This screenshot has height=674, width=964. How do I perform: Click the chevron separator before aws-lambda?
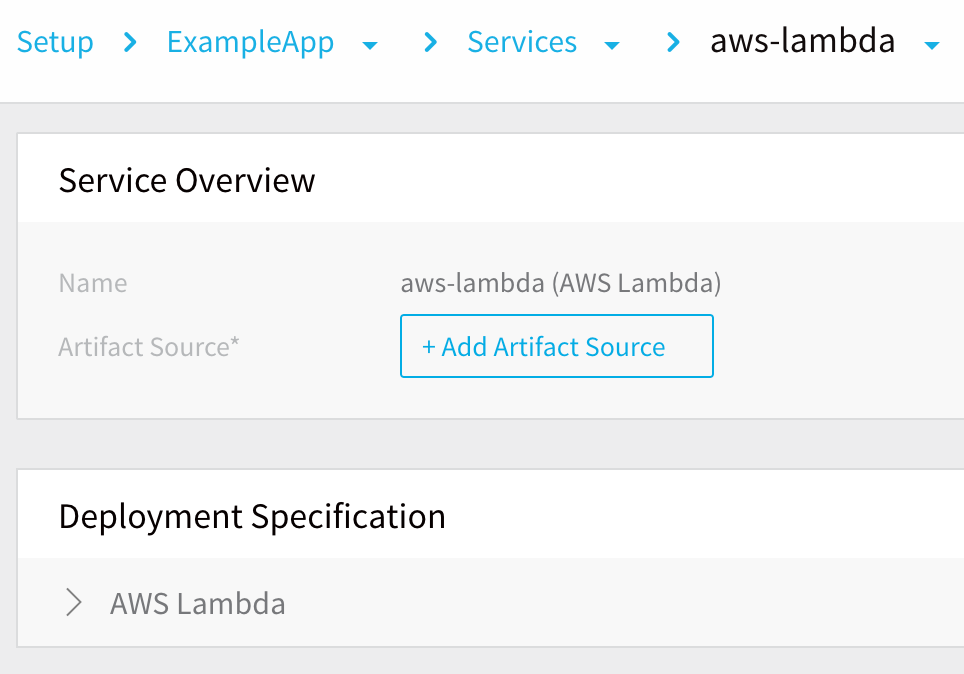673,42
